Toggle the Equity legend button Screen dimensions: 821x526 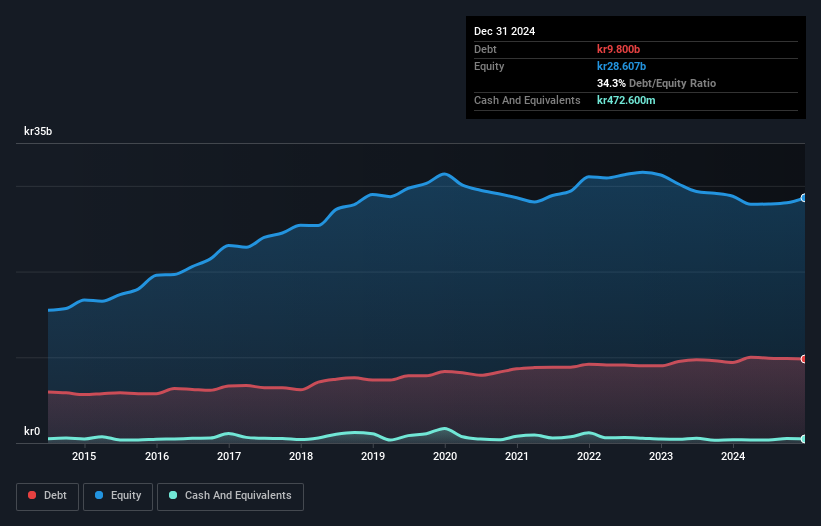click(x=118, y=496)
